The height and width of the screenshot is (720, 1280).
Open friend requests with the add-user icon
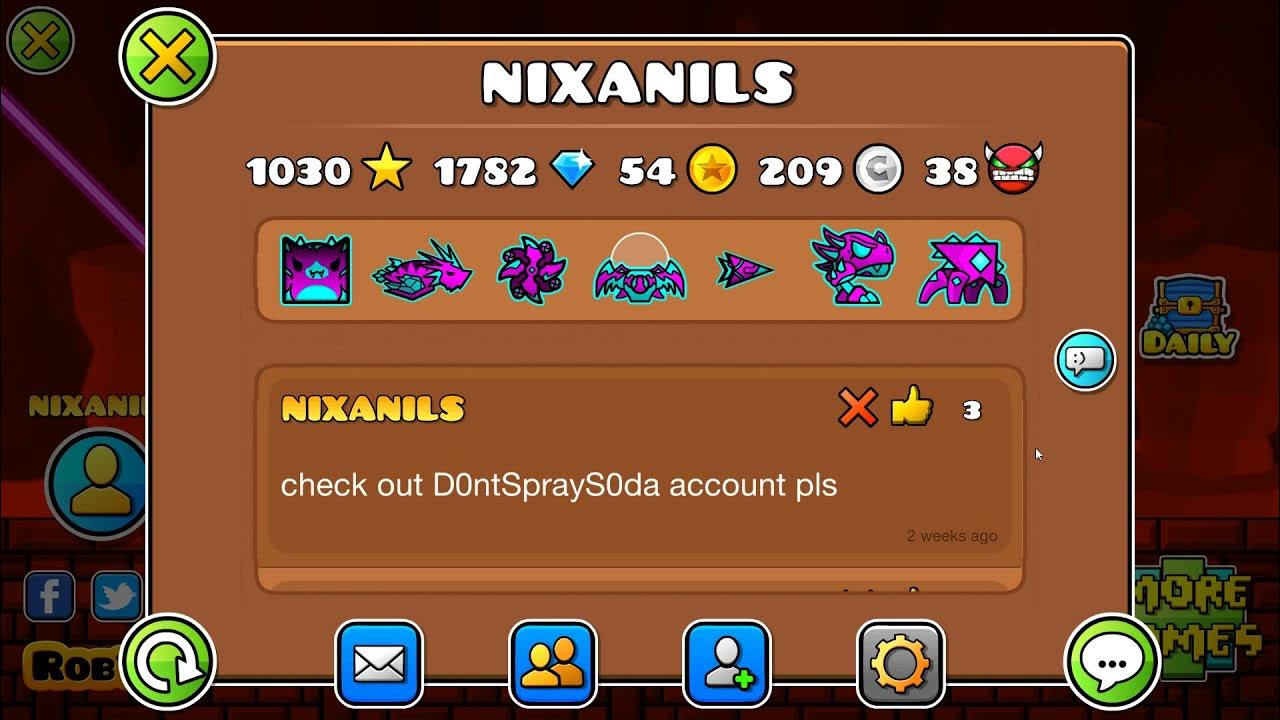(727, 663)
